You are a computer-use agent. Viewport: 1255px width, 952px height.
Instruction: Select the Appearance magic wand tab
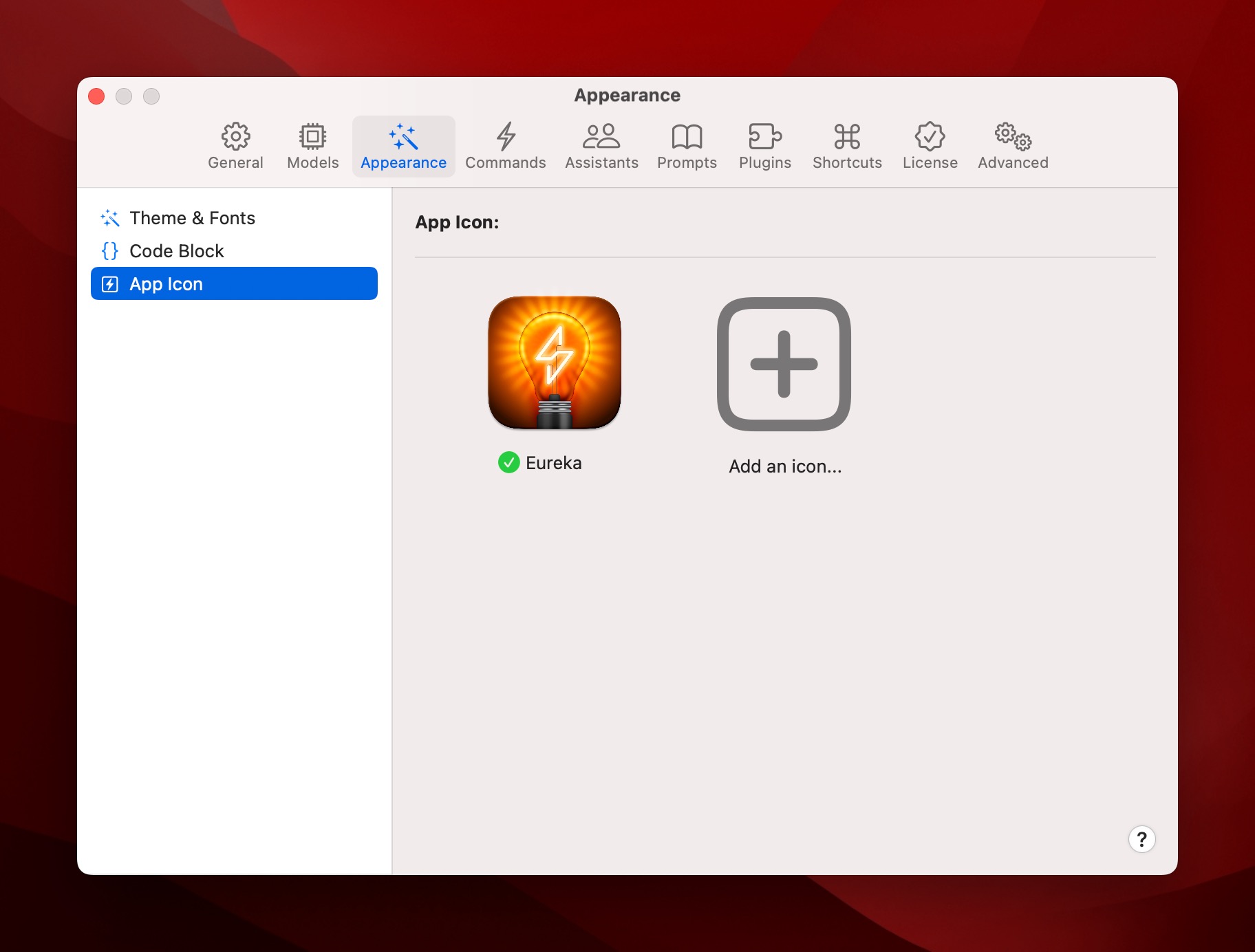coord(403,146)
